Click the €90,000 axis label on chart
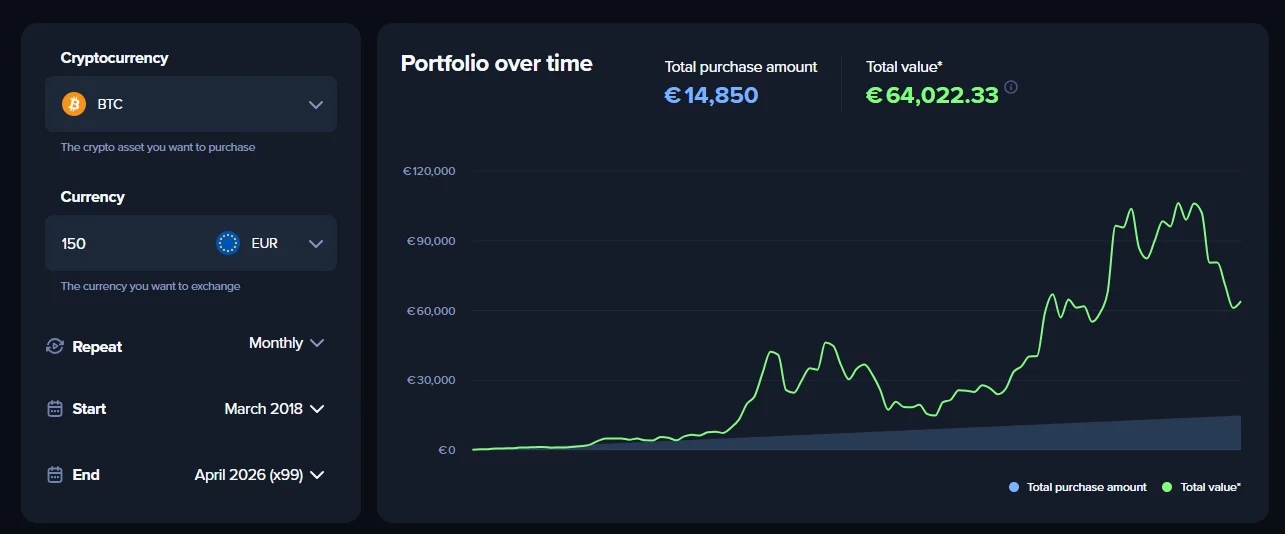The width and height of the screenshot is (1285, 534). coord(429,241)
